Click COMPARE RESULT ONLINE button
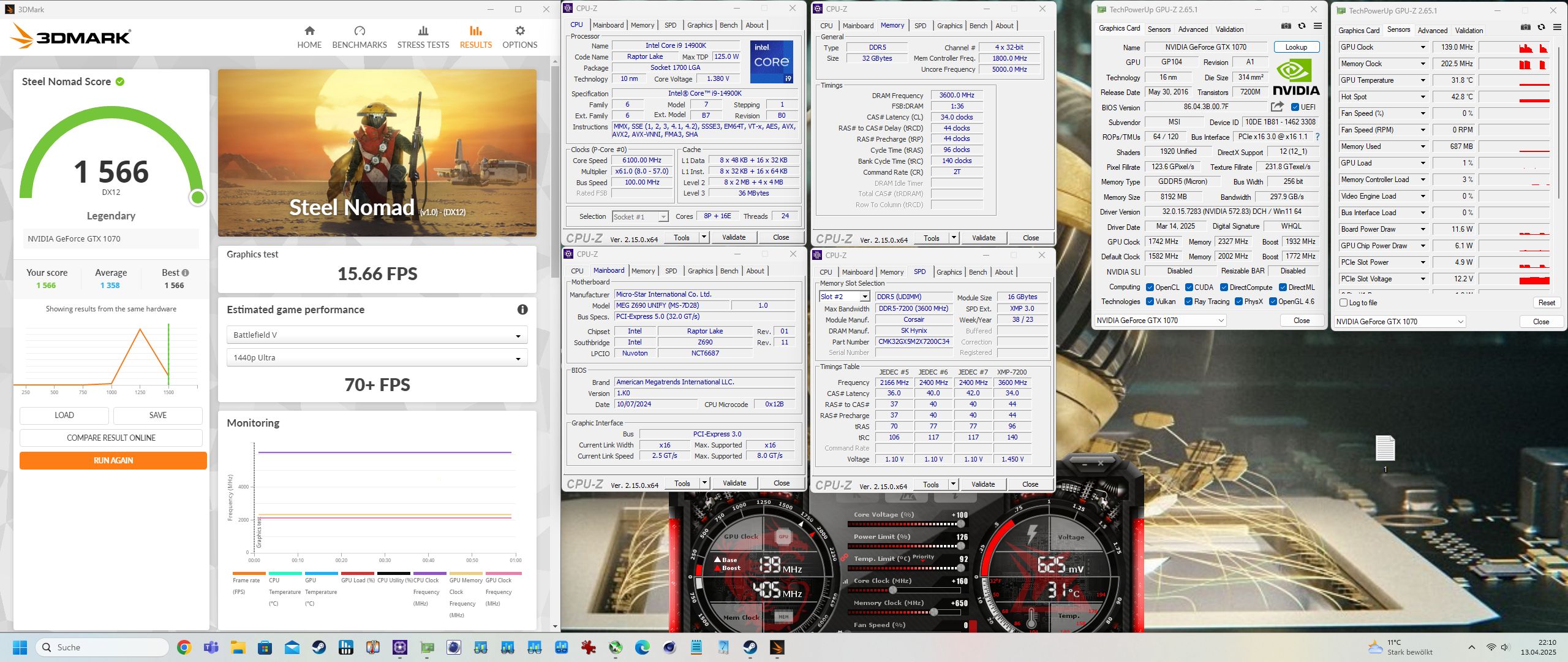This screenshot has width=1568, height=662. coord(111,438)
